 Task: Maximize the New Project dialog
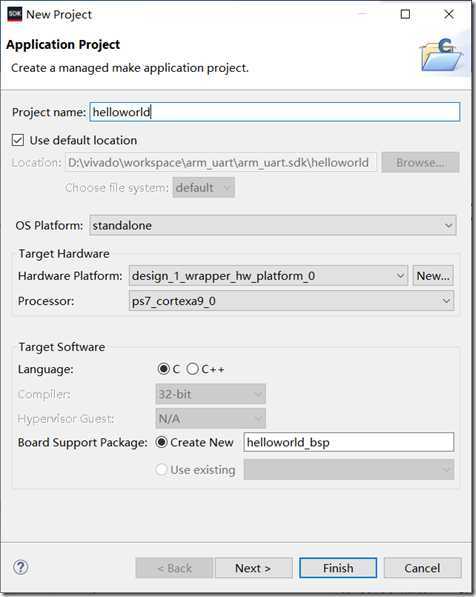406,14
